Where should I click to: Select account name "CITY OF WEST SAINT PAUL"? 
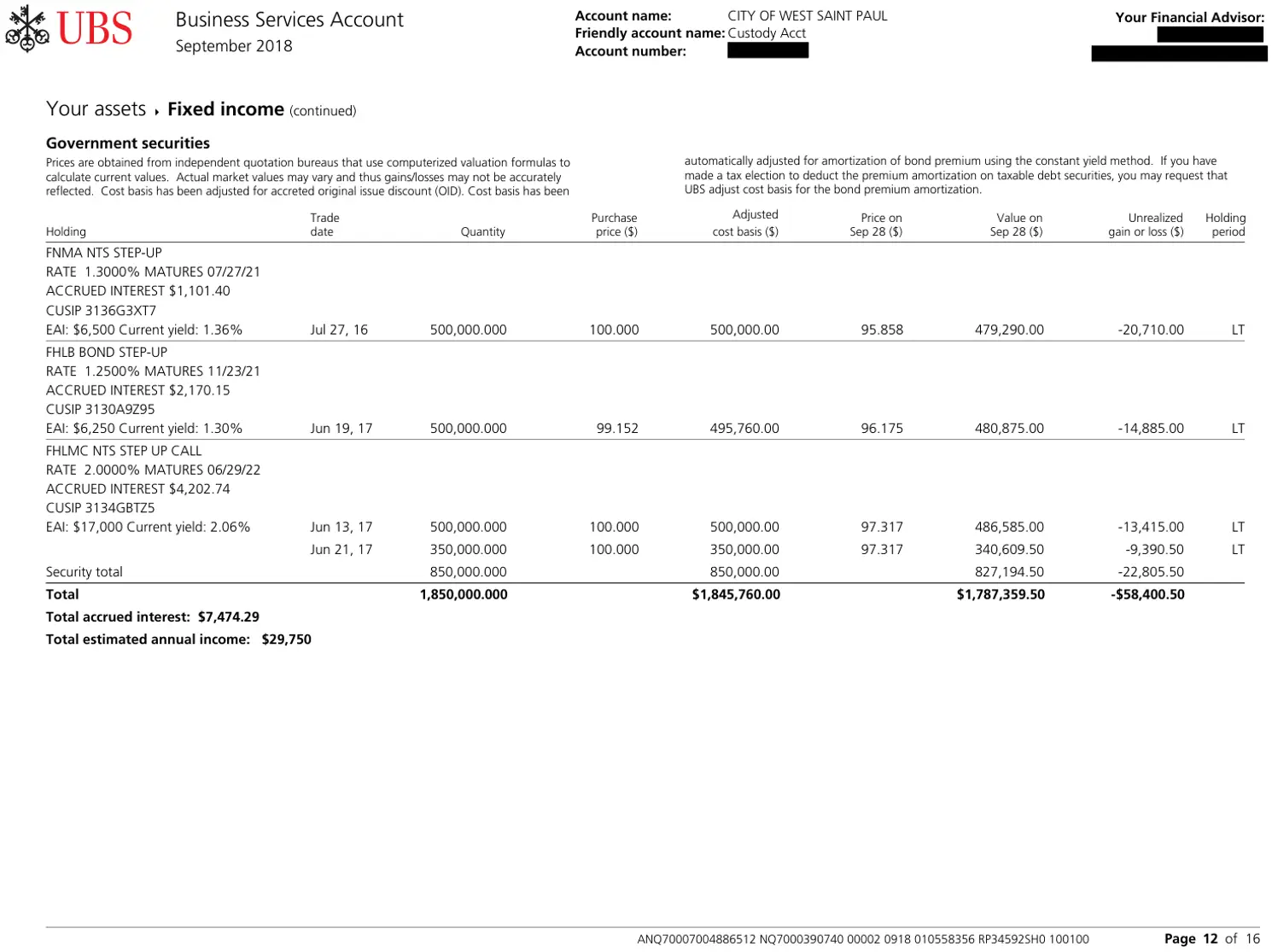point(808,15)
